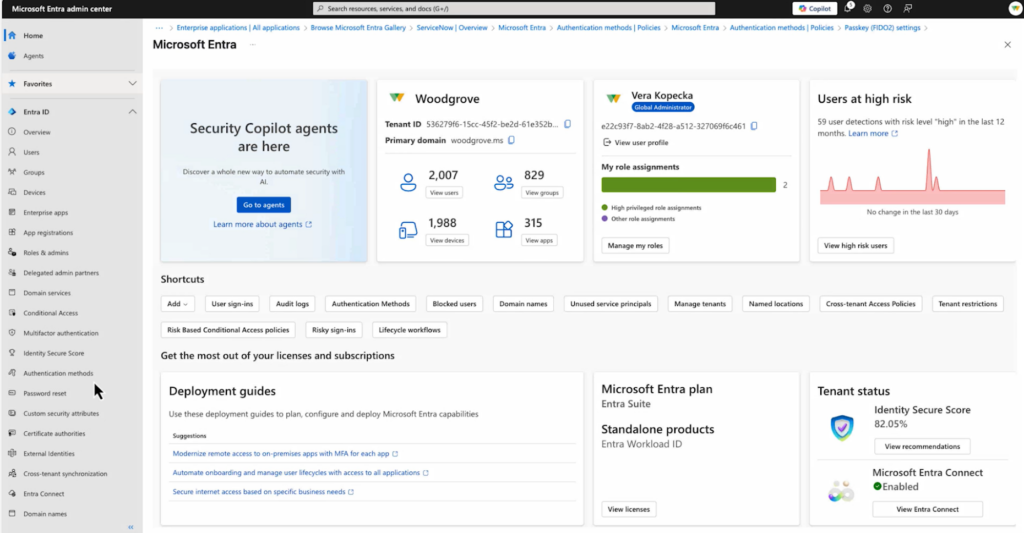1024x533 pixels.
Task: Click the Home icon in sidebar
Action: (x=12, y=35)
